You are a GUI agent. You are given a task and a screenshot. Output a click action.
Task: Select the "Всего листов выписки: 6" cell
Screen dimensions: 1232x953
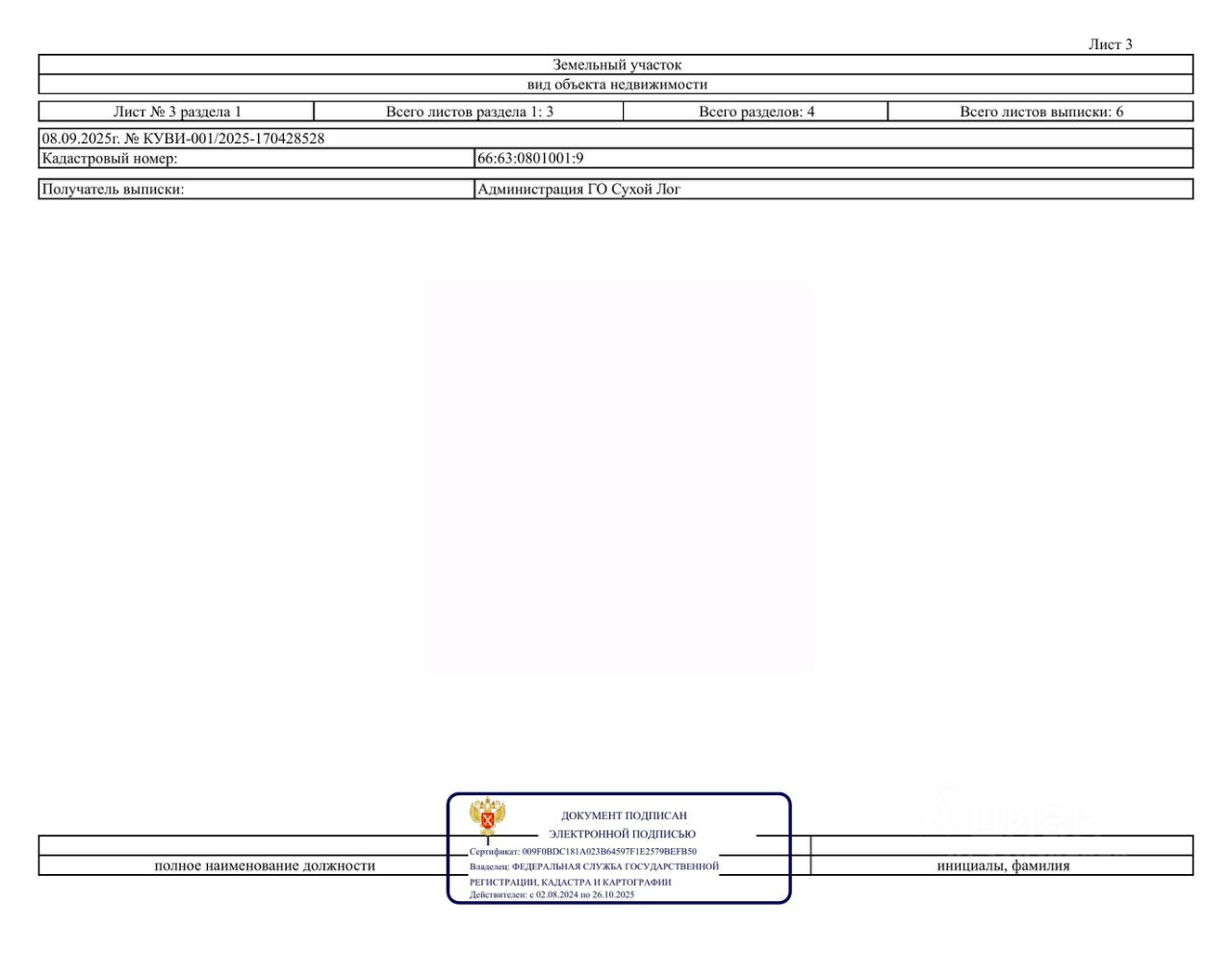tap(1041, 112)
